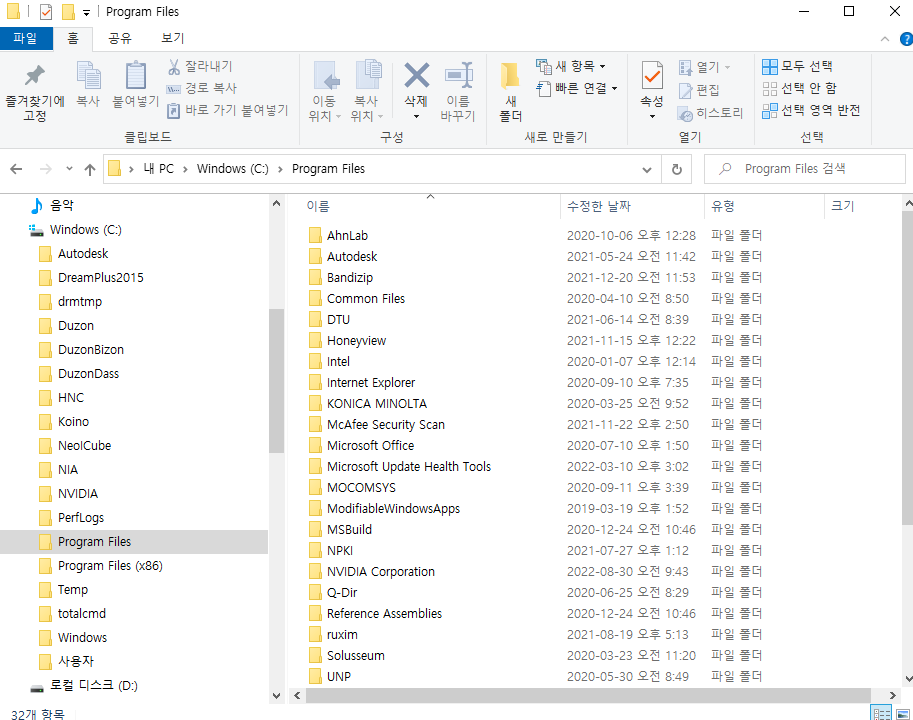
Task: Click the Back navigation arrow
Action: tap(16, 169)
